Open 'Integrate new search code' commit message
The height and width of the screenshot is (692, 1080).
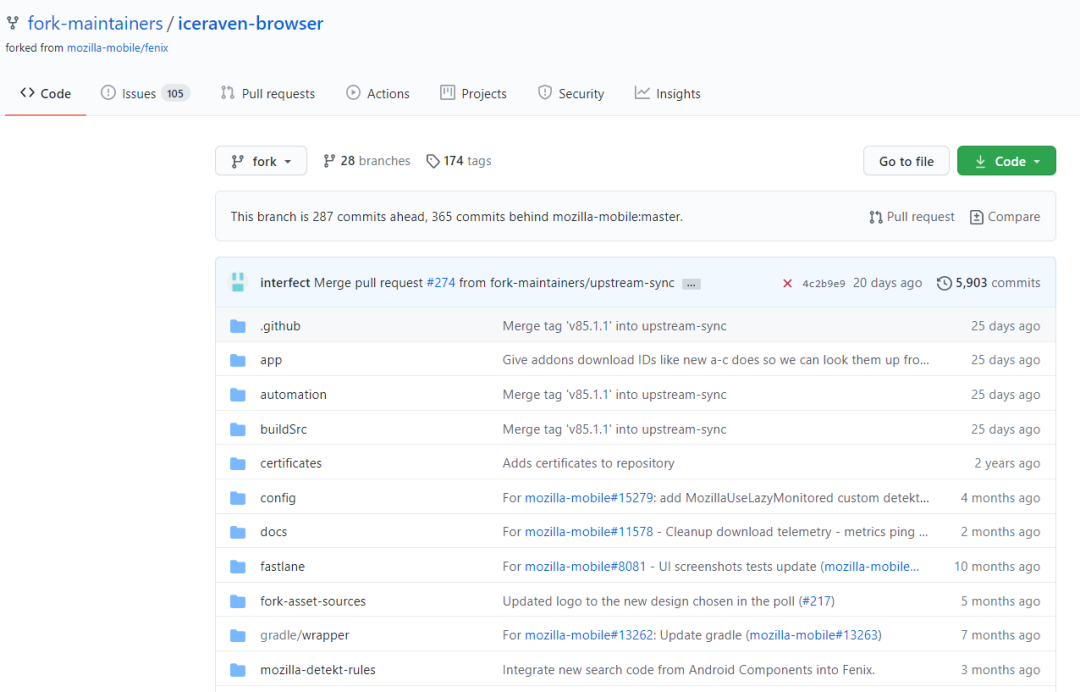[689, 670]
